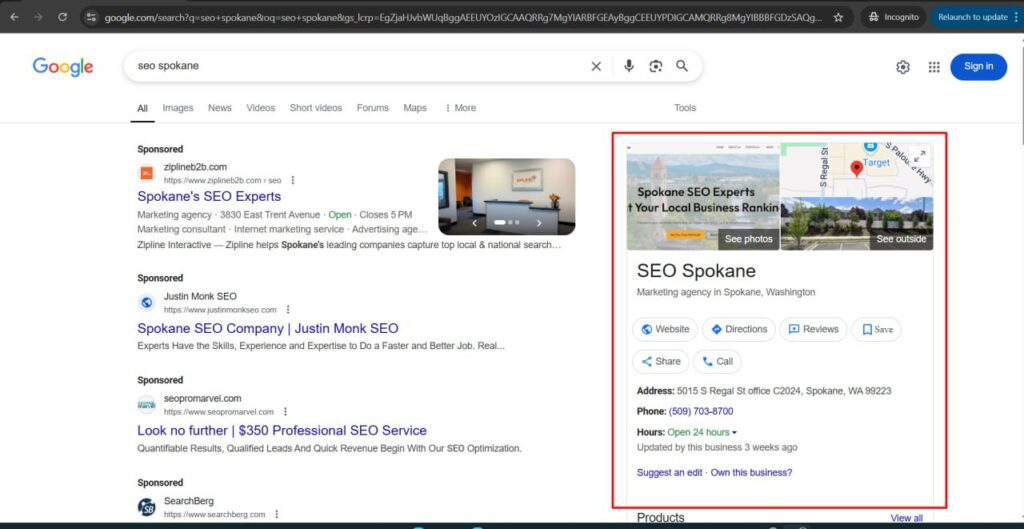Viewport: 1024px width, 529px height.
Task: Click the address bar URL
Action: 462,18
